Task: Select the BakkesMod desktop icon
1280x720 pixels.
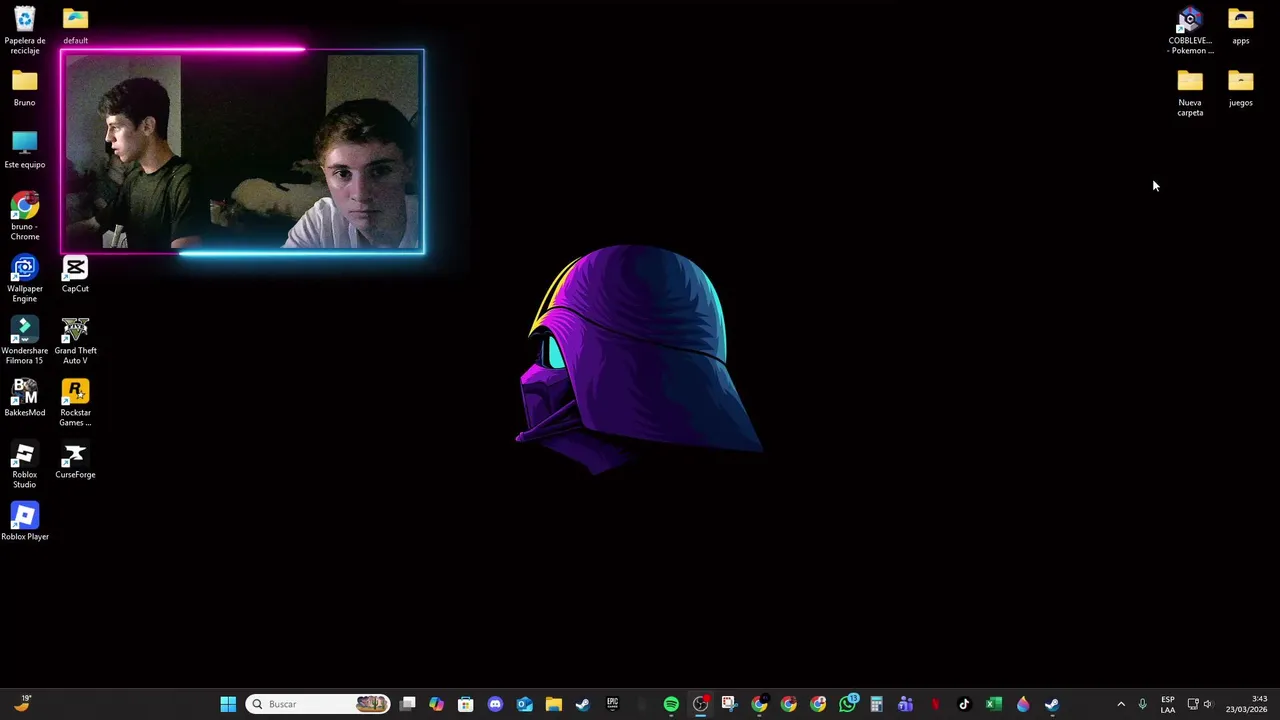Action: [25, 398]
